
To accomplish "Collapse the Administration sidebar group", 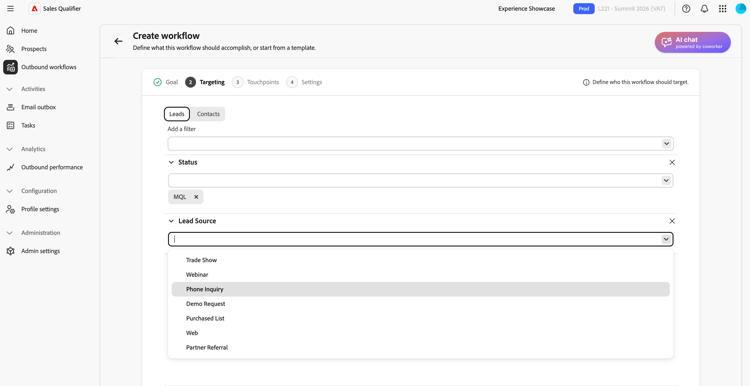I will click(10, 233).
